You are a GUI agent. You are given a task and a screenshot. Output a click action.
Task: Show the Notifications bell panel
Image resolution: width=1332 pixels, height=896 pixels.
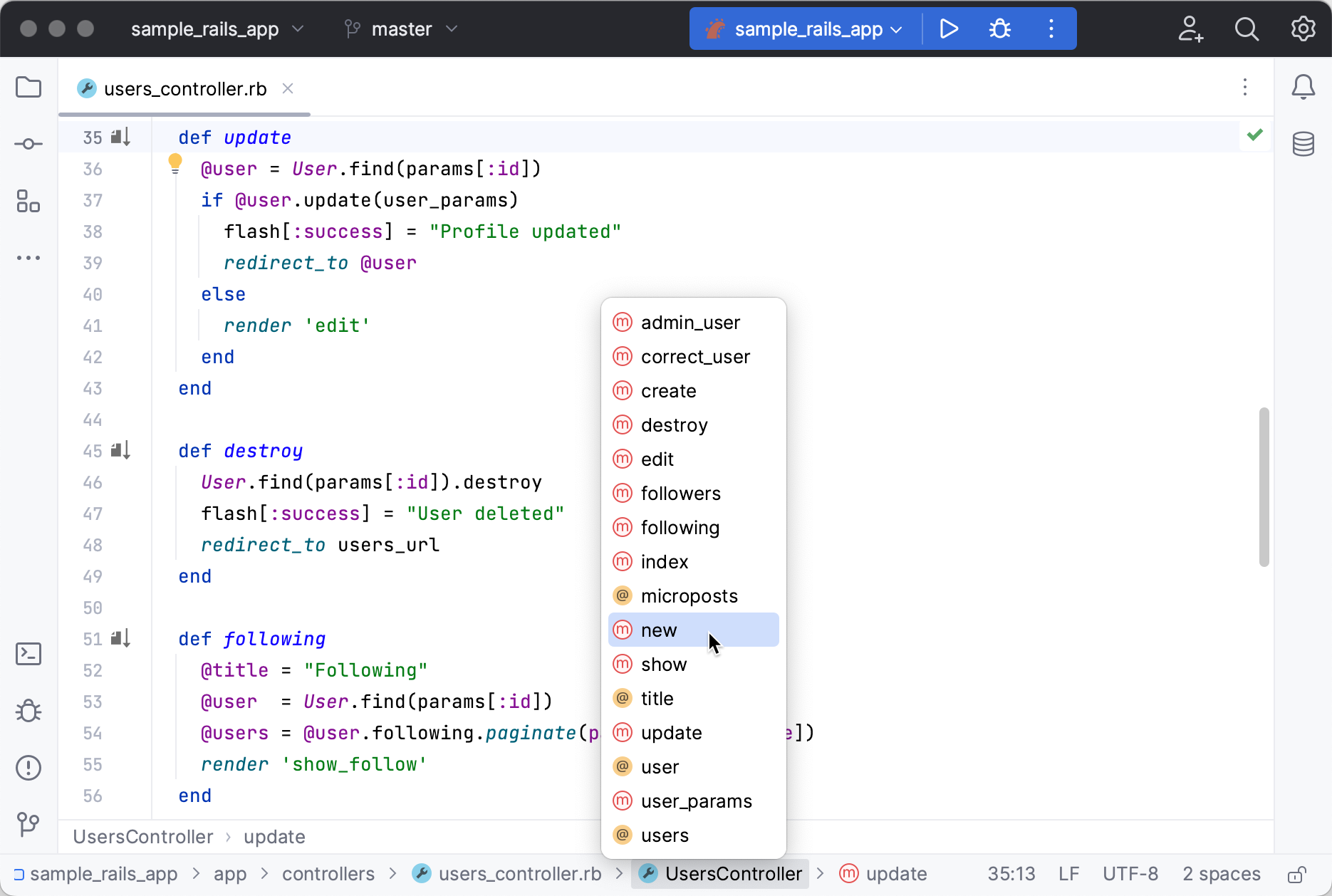click(1303, 88)
